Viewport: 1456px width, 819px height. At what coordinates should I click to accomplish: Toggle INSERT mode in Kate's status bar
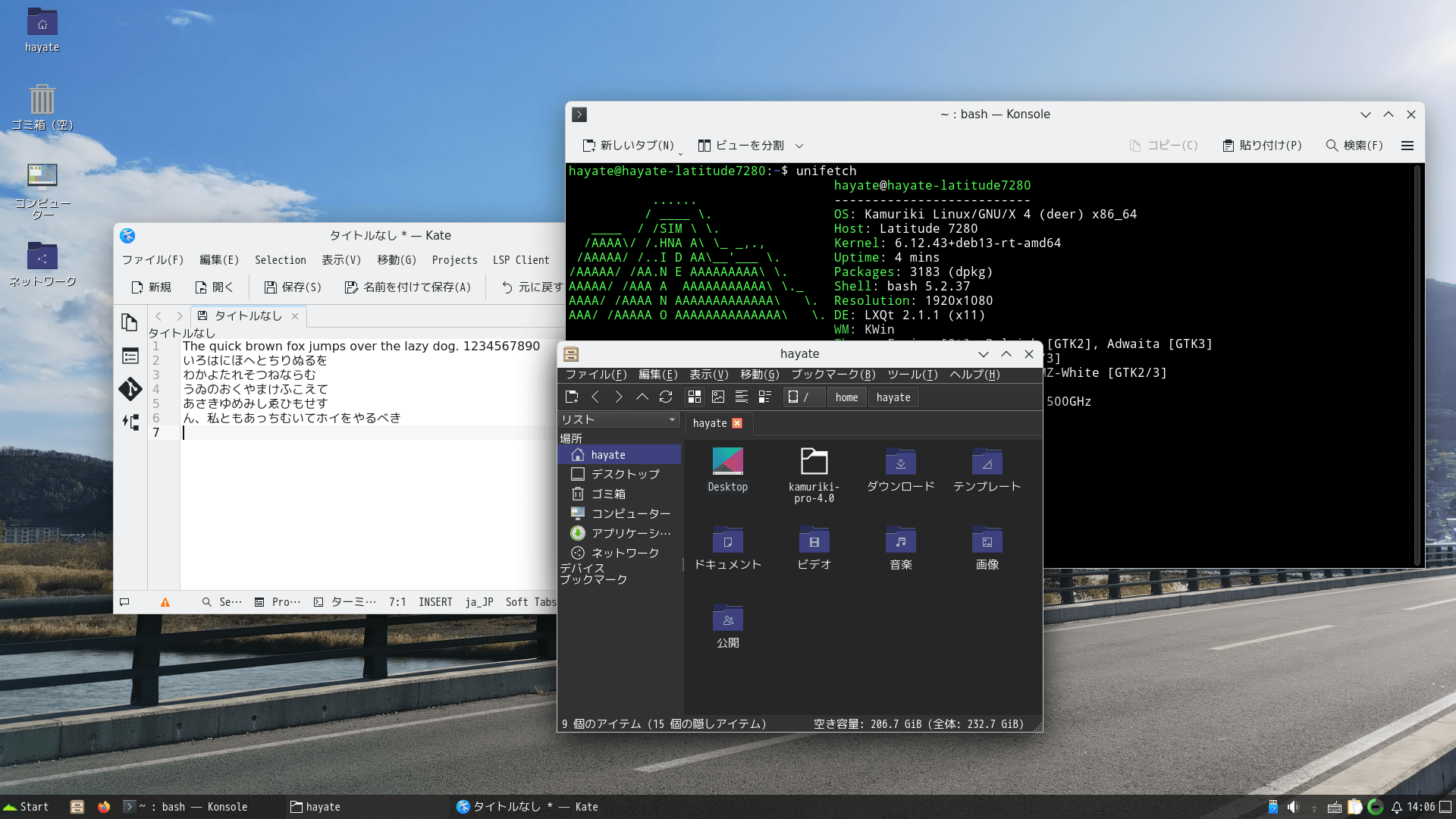(435, 602)
